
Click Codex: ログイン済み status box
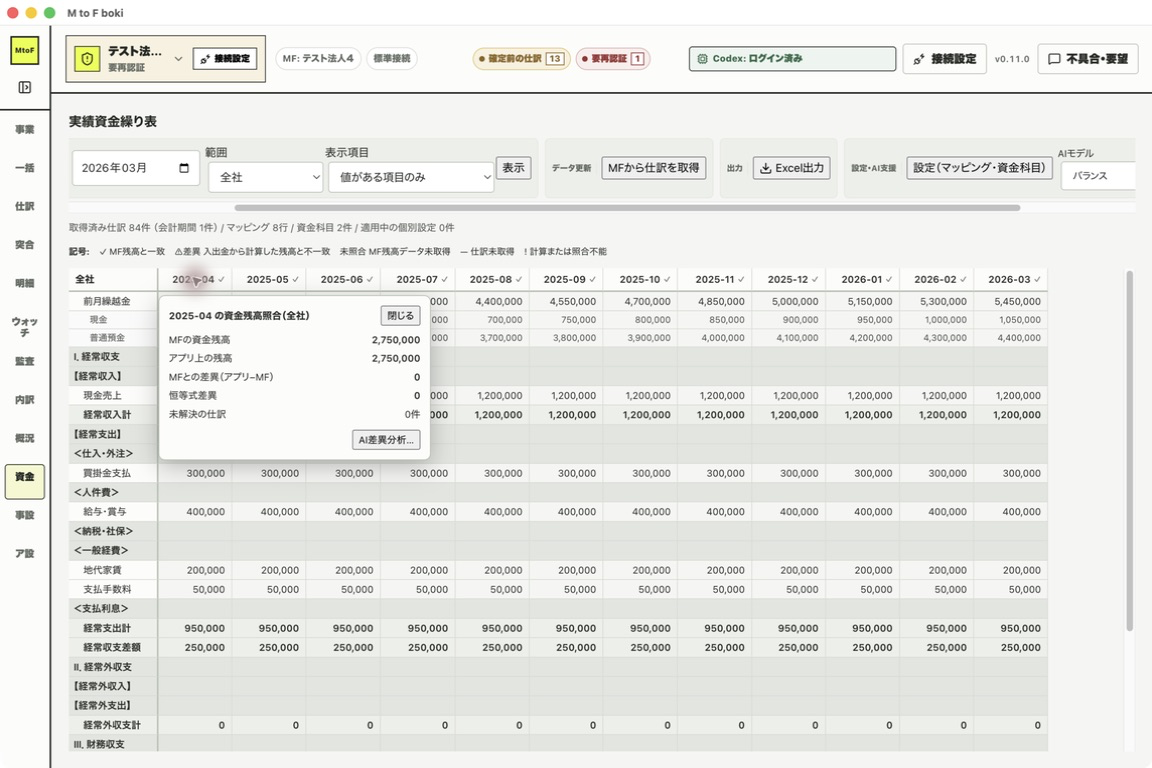(x=792, y=59)
